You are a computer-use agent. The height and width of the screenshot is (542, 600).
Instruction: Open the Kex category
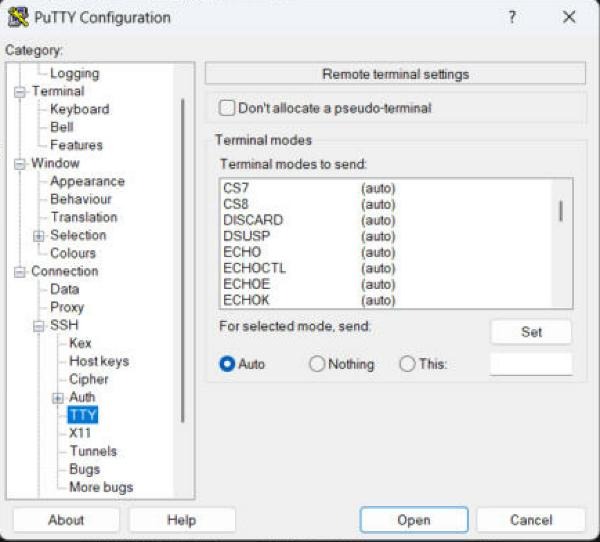80,343
